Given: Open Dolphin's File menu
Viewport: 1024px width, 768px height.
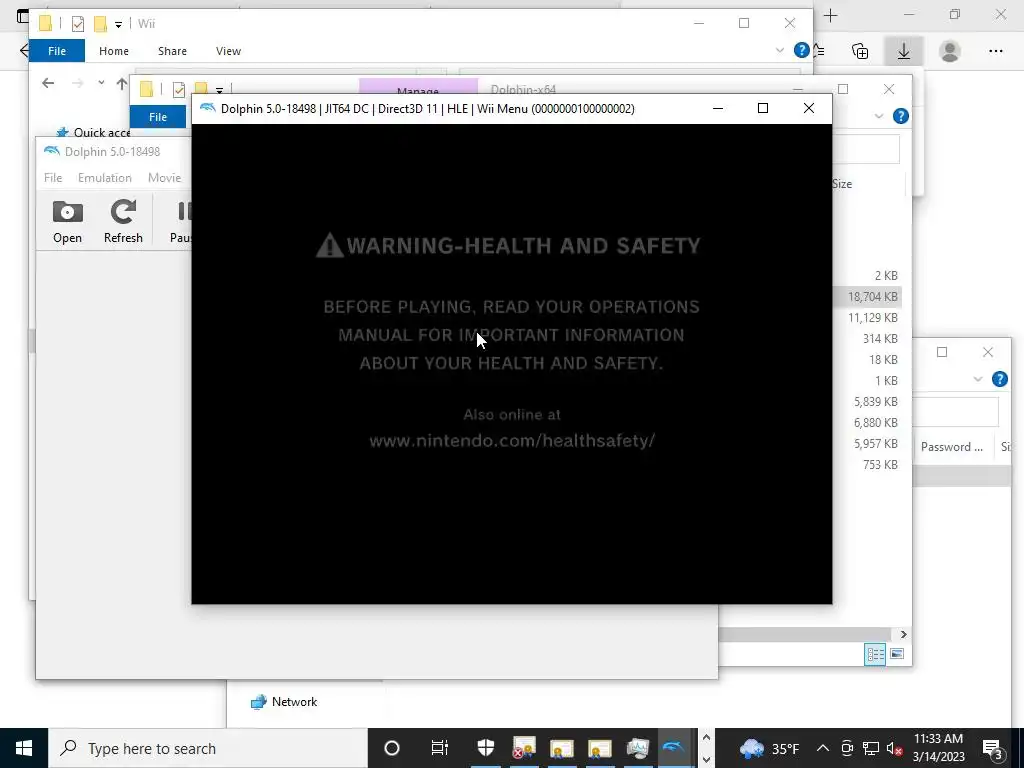Looking at the screenshot, I should point(53,178).
